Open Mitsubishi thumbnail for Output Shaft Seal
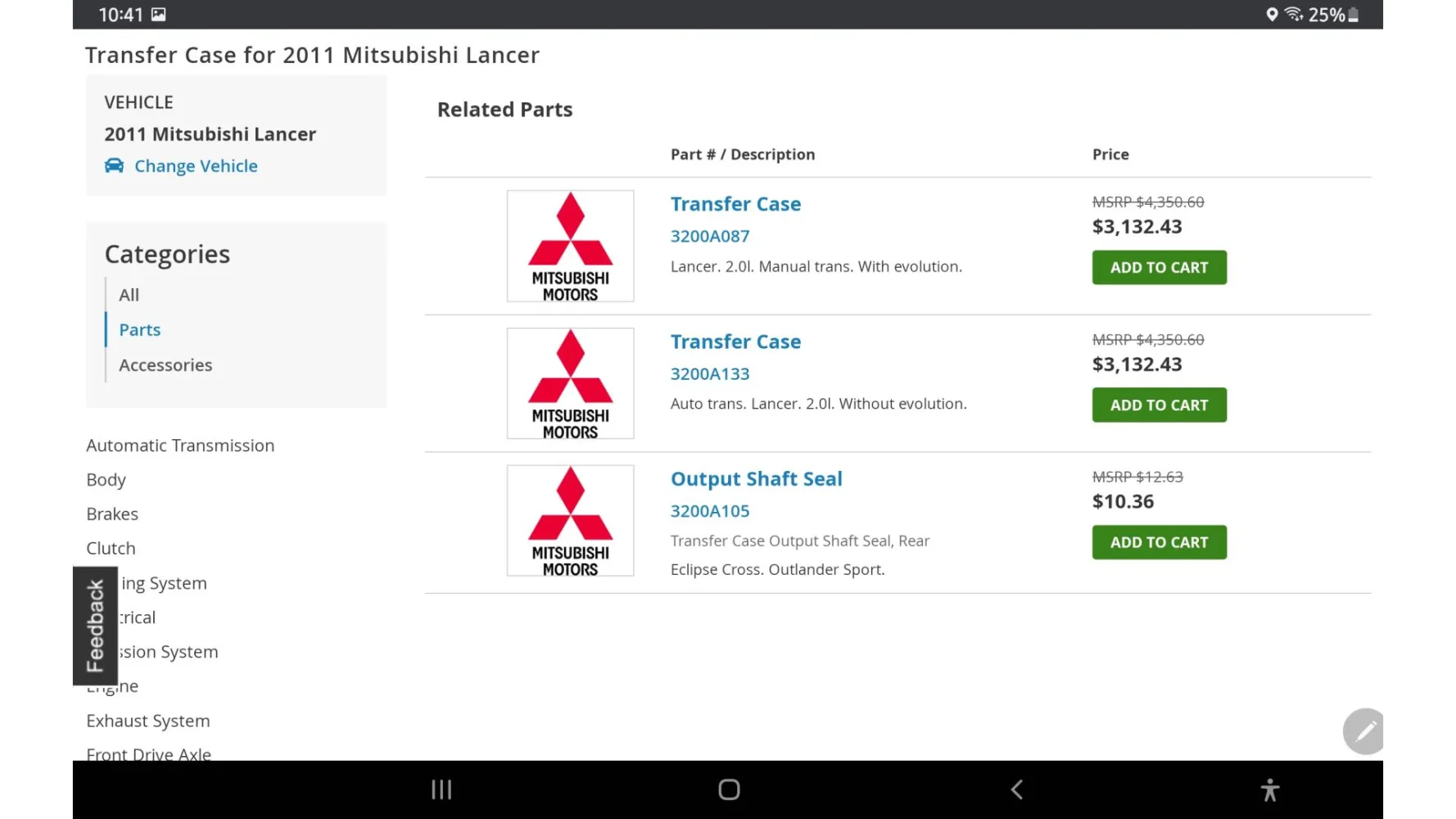1456x819 pixels. (570, 521)
